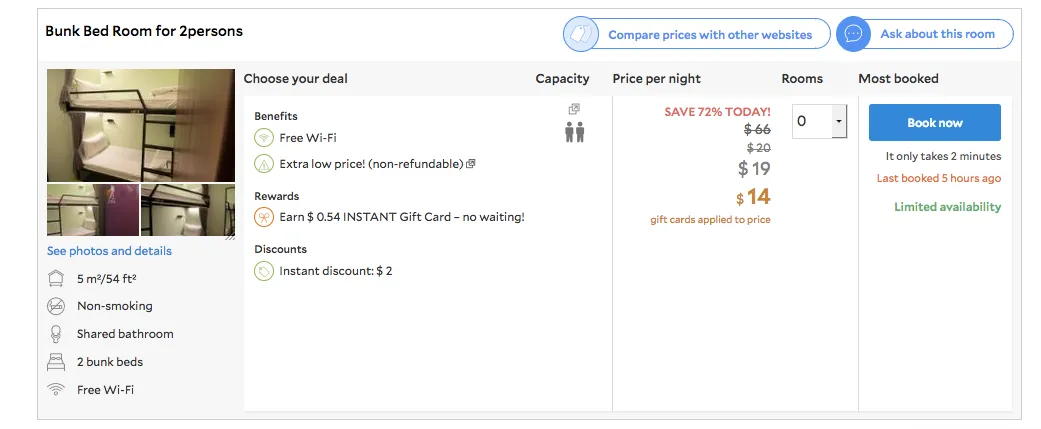This screenshot has width=1041, height=429.
Task: Click the non-smoking room icon
Action: [x=56, y=306]
